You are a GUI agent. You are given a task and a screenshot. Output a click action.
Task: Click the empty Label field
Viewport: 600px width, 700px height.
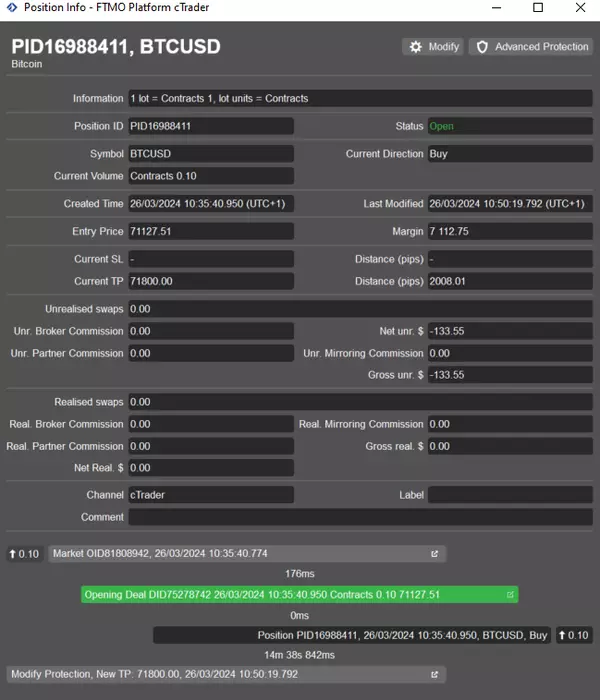coord(510,495)
